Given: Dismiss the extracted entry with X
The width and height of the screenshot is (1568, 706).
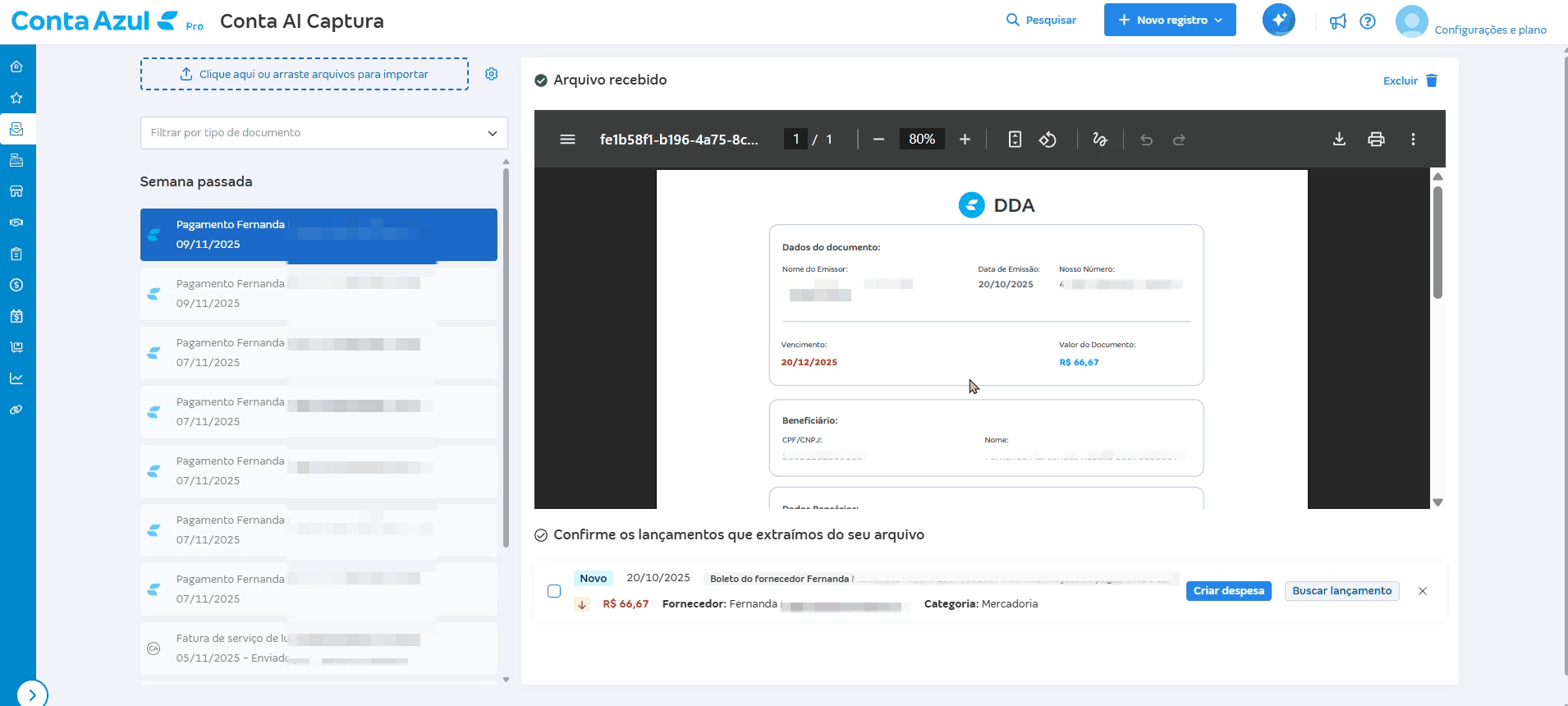Looking at the screenshot, I should 1423,591.
